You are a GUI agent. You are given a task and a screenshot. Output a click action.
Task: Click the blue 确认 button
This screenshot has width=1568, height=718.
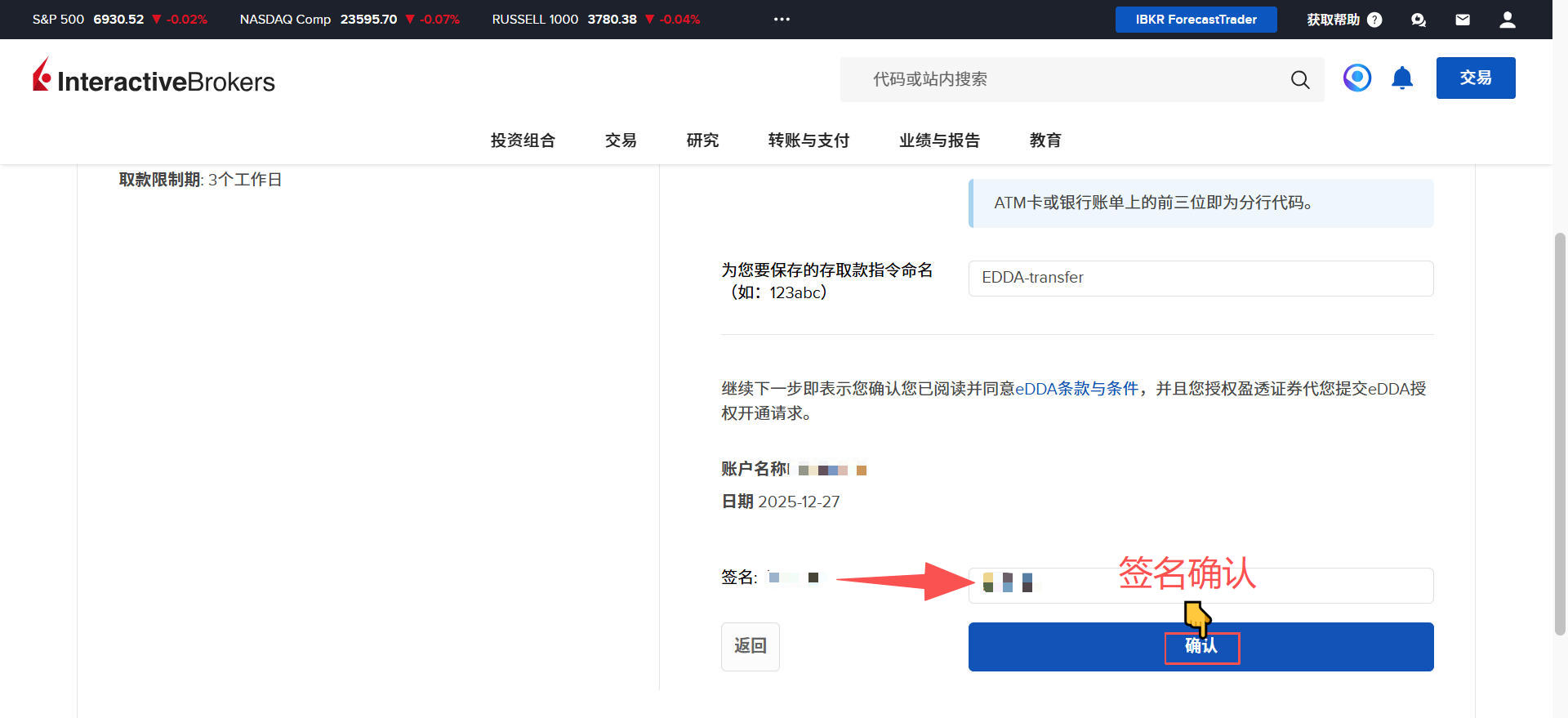1200,646
